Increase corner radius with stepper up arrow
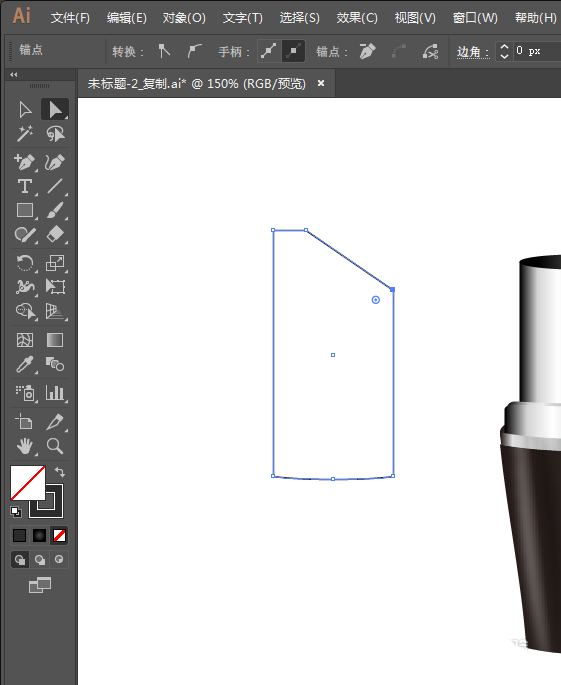Image resolution: width=561 pixels, height=685 pixels. tap(504, 46)
